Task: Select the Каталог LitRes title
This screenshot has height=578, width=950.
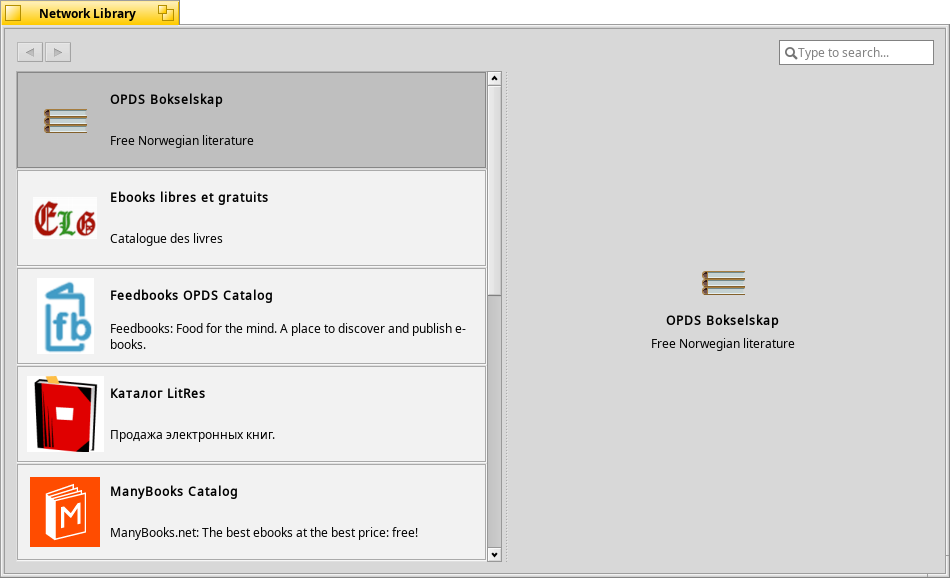Action: pyautogui.click(x=158, y=394)
